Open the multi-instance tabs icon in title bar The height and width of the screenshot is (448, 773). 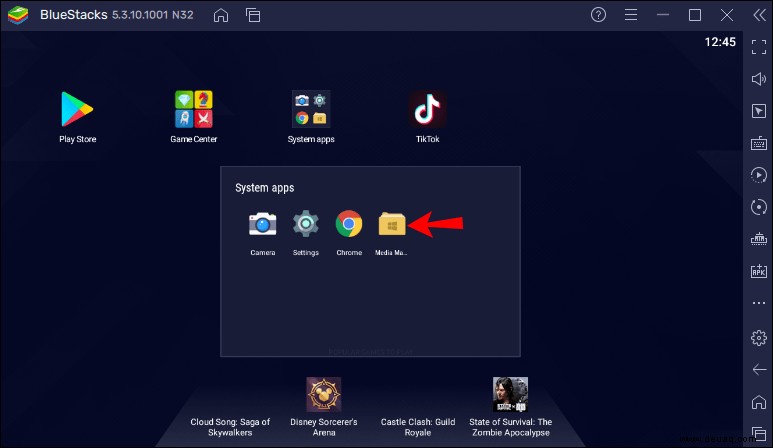(253, 15)
